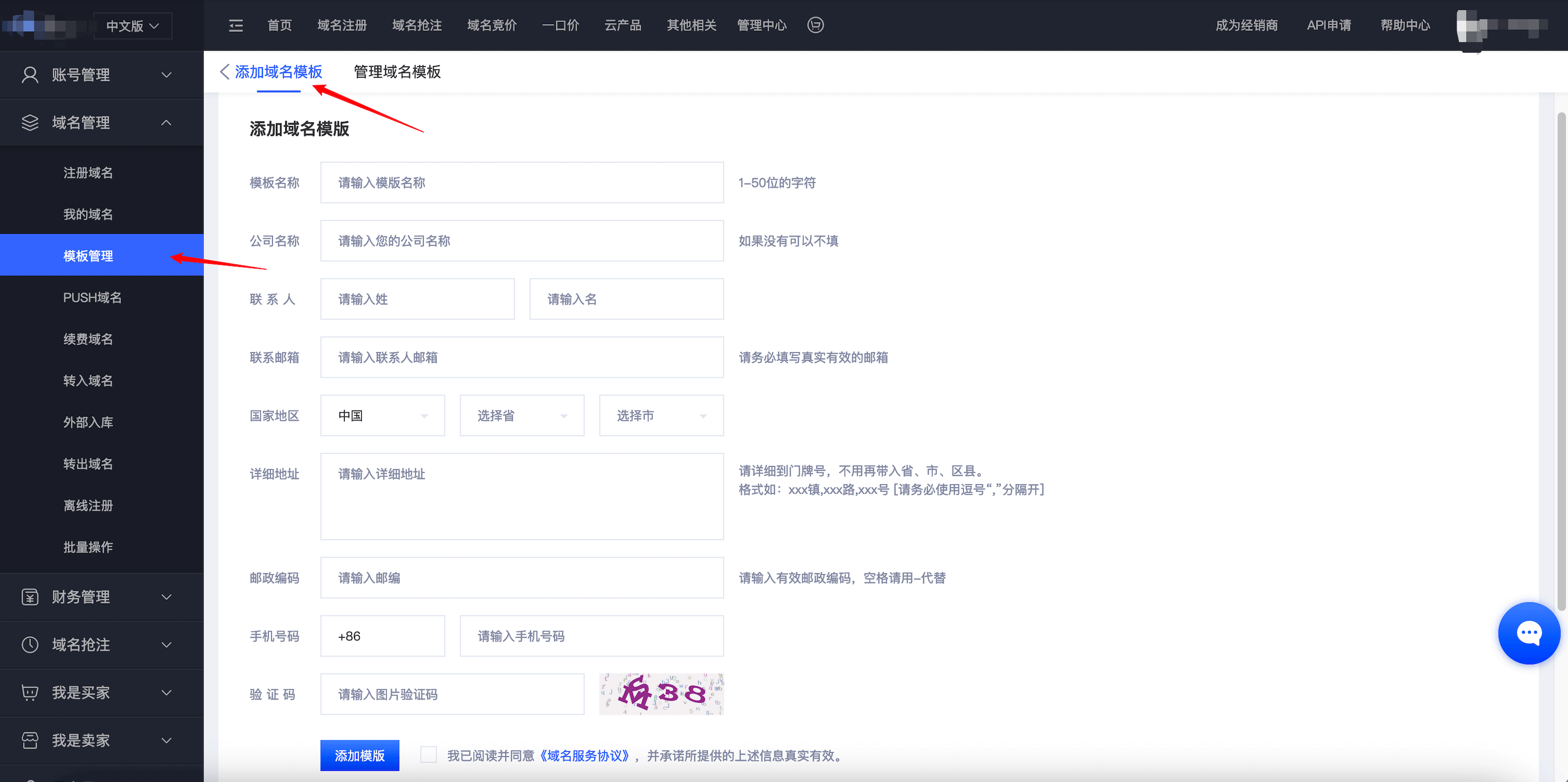The width and height of the screenshot is (1568, 782).
Task: Click the sidebar collapse menu icon
Action: click(x=236, y=26)
